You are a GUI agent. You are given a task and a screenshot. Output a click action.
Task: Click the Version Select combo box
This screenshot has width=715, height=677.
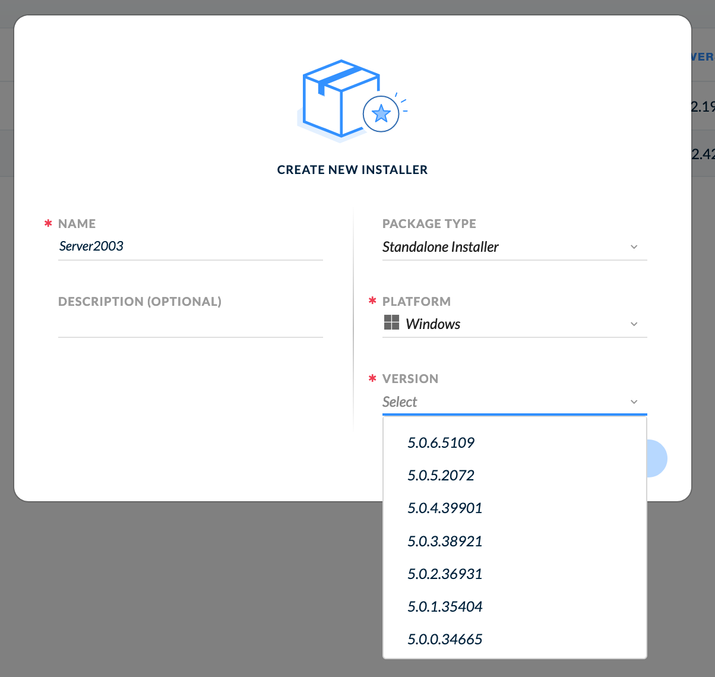click(x=505, y=402)
